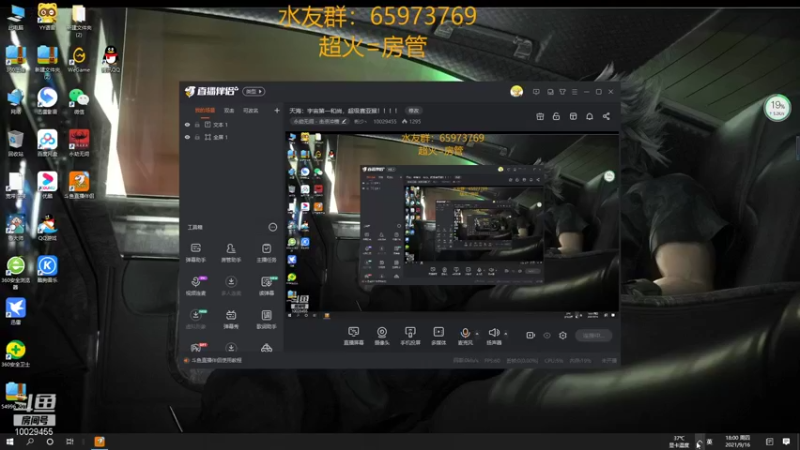
Task: Switch to the last scene tab before the plus
Action: 251,110
